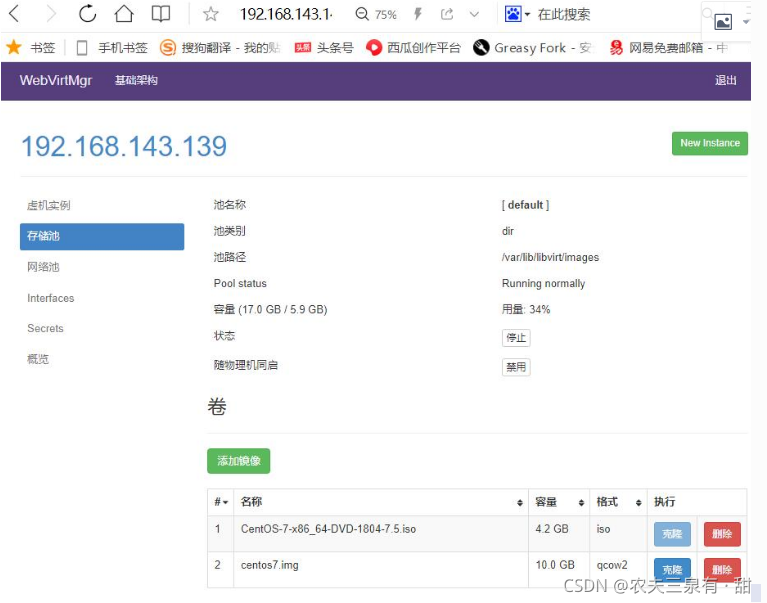The width and height of the screenshot is (767, 603).
Task: Open 概览 overview sidebar item
Action: pyautogui.click(x=38, y=359)
